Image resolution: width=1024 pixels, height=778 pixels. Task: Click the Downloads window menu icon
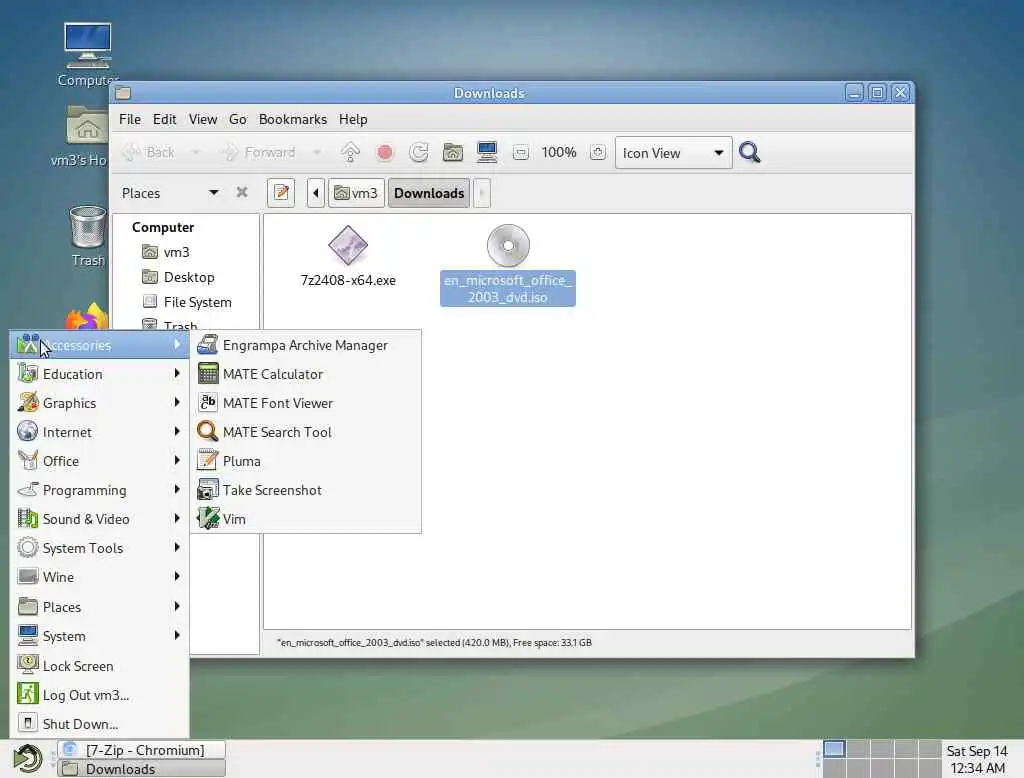pyautogui.click(x=123, y=93)
